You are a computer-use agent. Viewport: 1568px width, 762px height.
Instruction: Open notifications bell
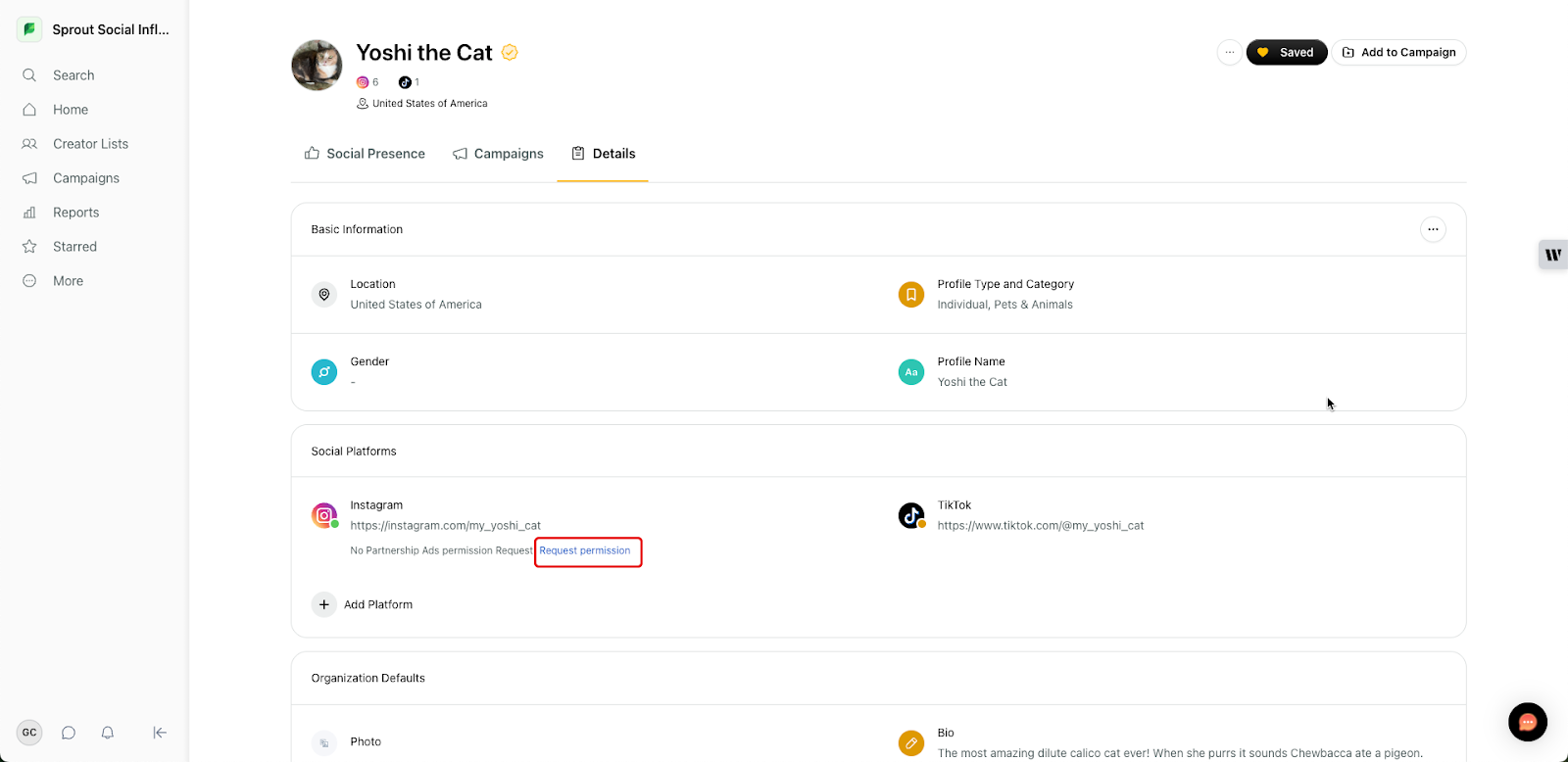(108, 733)
